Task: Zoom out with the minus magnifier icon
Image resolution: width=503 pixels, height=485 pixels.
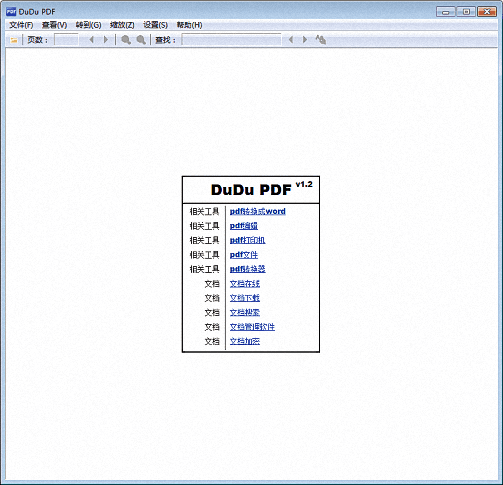Action: point(141,40)
